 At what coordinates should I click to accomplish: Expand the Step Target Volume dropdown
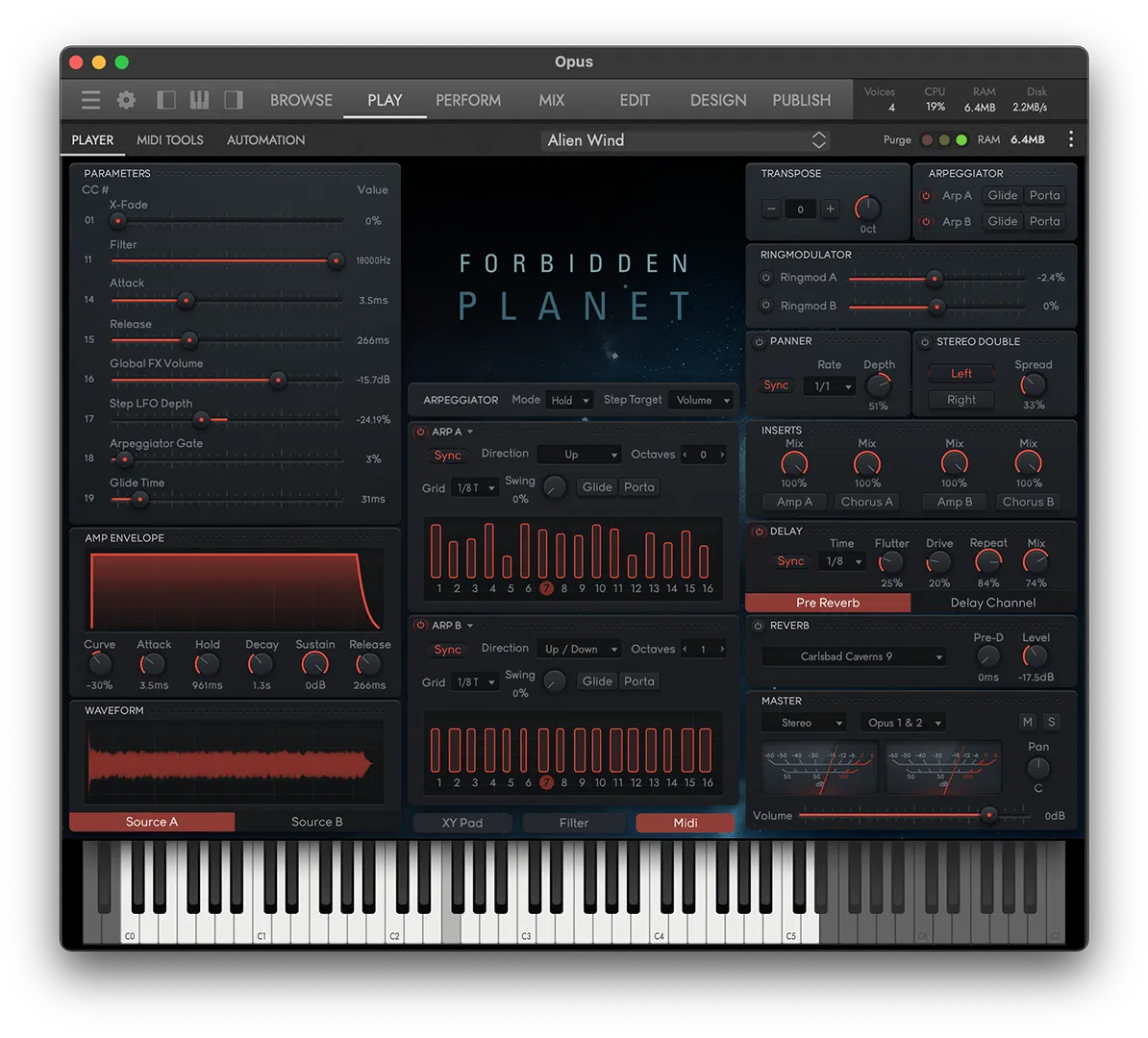[x=702, y=401]
